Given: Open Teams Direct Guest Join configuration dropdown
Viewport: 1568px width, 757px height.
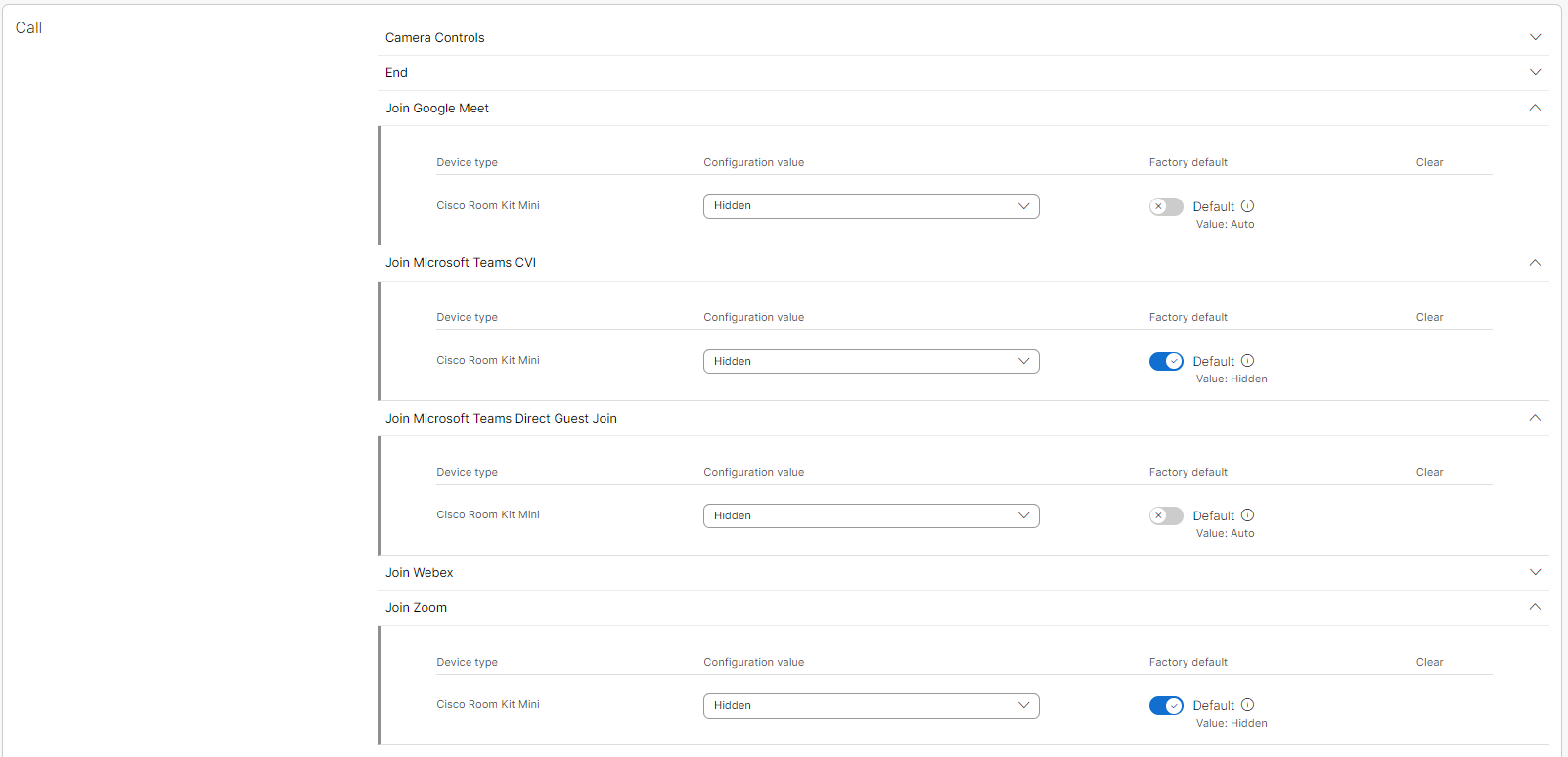Looking at the screenshot, I should coord(871,515).
